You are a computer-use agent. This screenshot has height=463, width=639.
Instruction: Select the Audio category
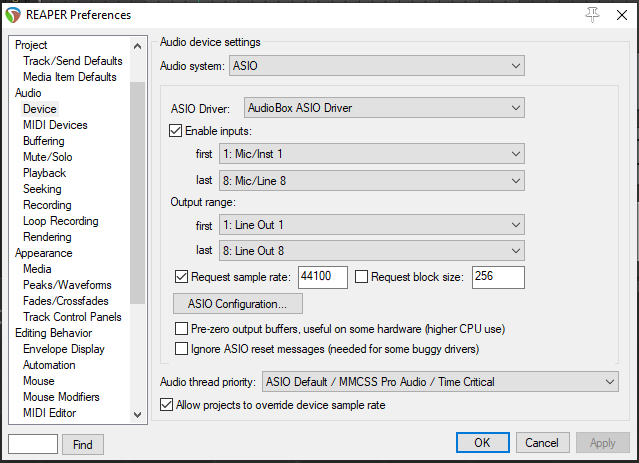(28, 93)
